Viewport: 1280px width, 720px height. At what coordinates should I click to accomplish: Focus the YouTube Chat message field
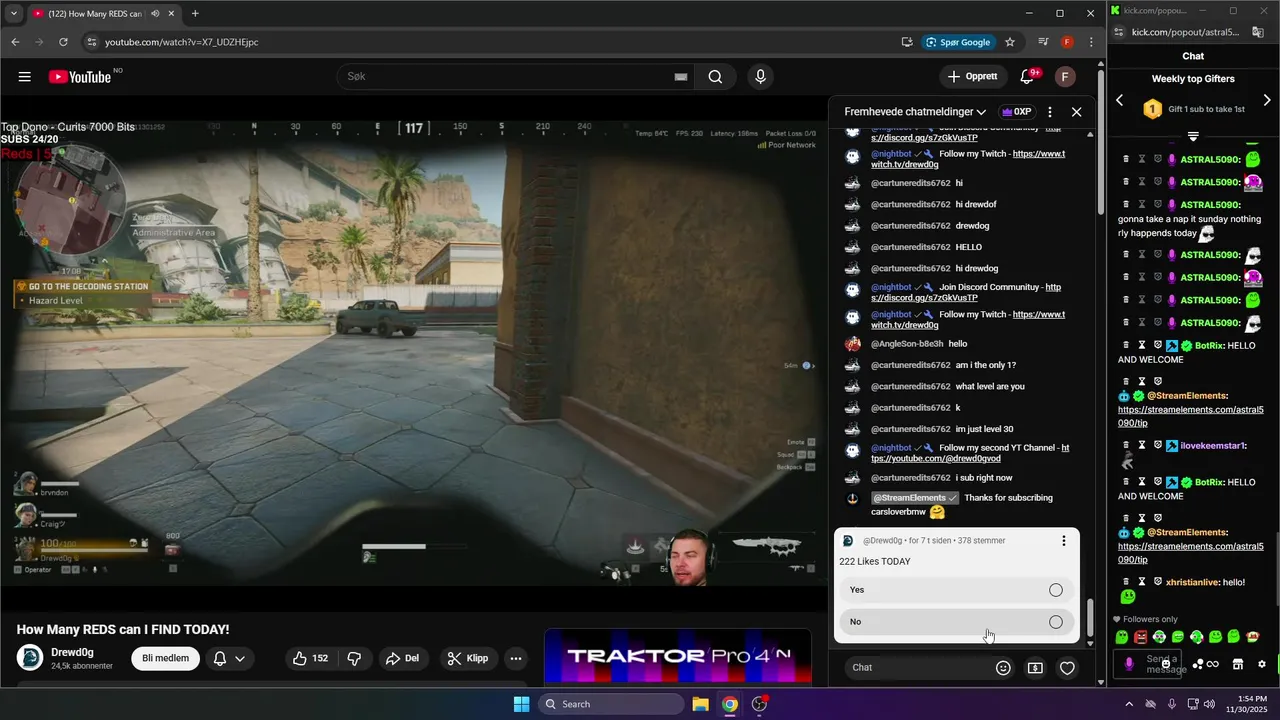tap(917, 668)
